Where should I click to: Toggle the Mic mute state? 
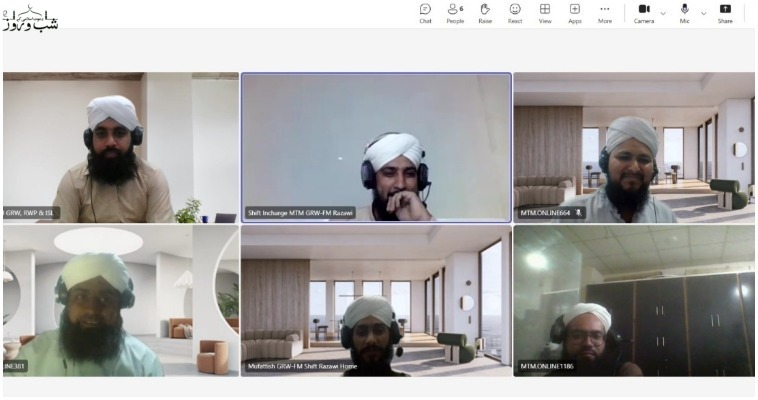pos(685,12)
